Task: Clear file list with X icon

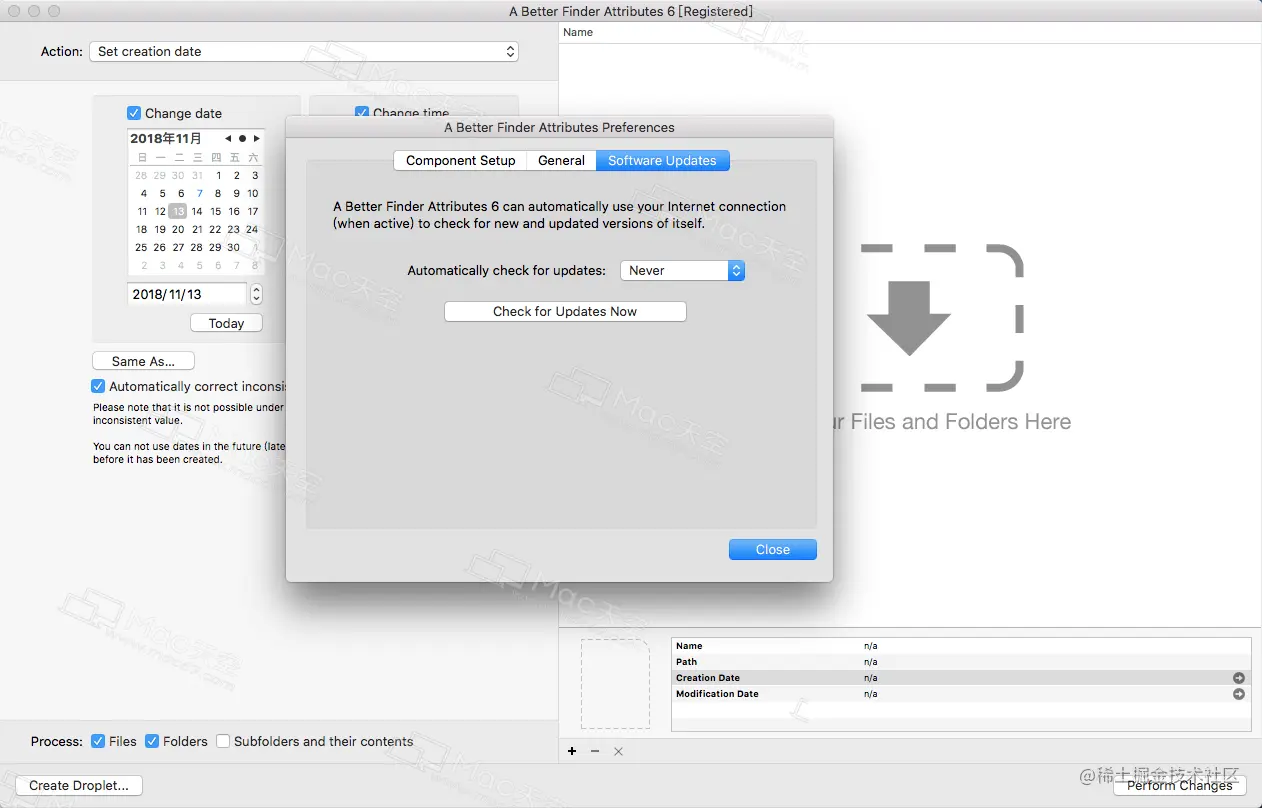Action: tap(618, 751)
